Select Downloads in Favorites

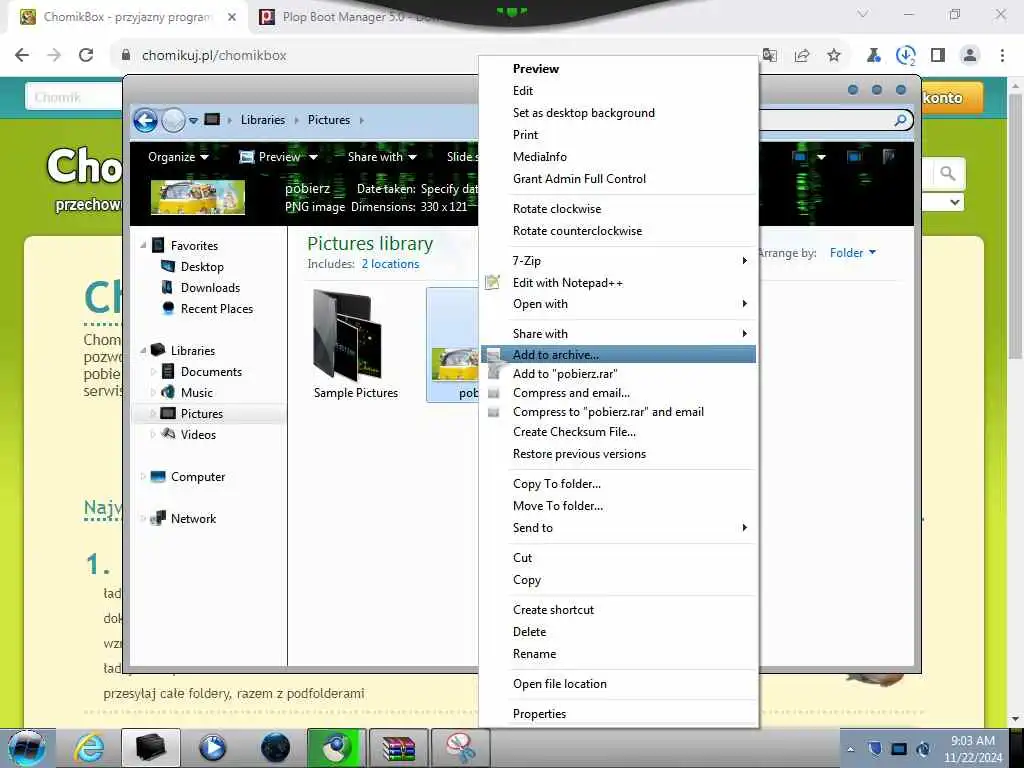210,287
